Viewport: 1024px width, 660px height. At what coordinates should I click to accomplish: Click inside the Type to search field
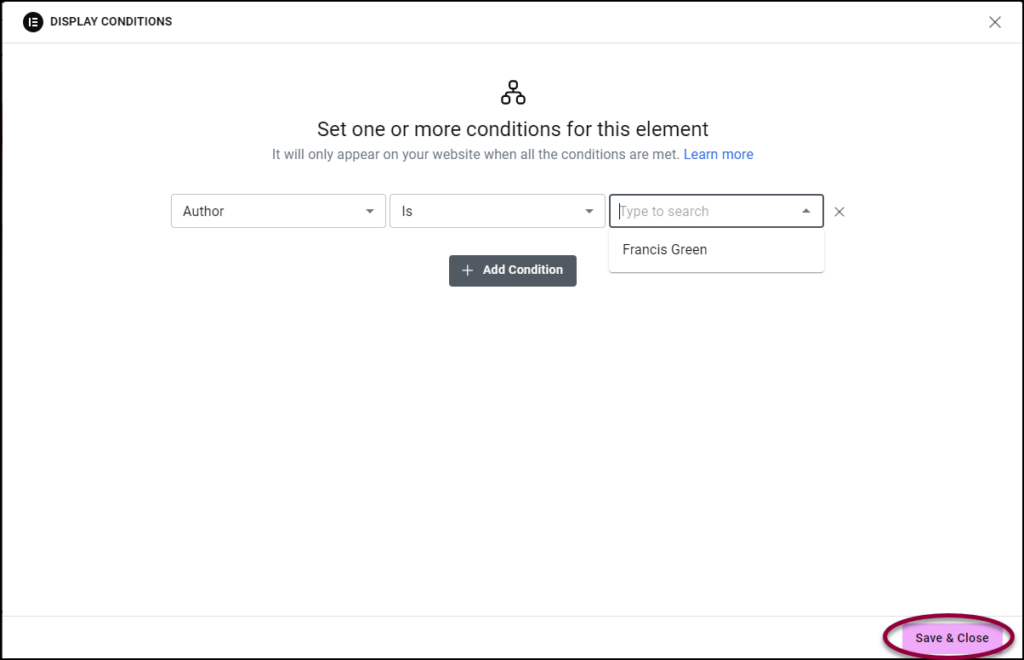tap(700, 211)
